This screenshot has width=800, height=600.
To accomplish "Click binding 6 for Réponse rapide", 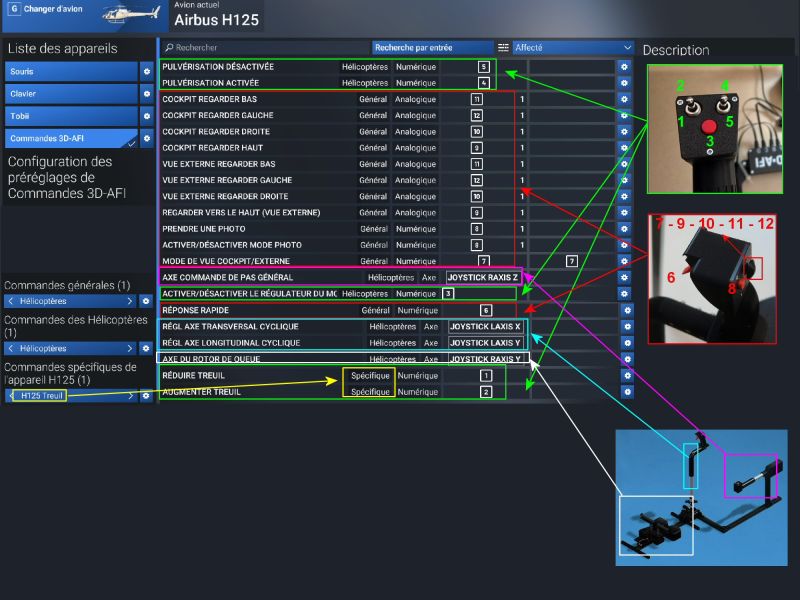I will coord(486,310).
